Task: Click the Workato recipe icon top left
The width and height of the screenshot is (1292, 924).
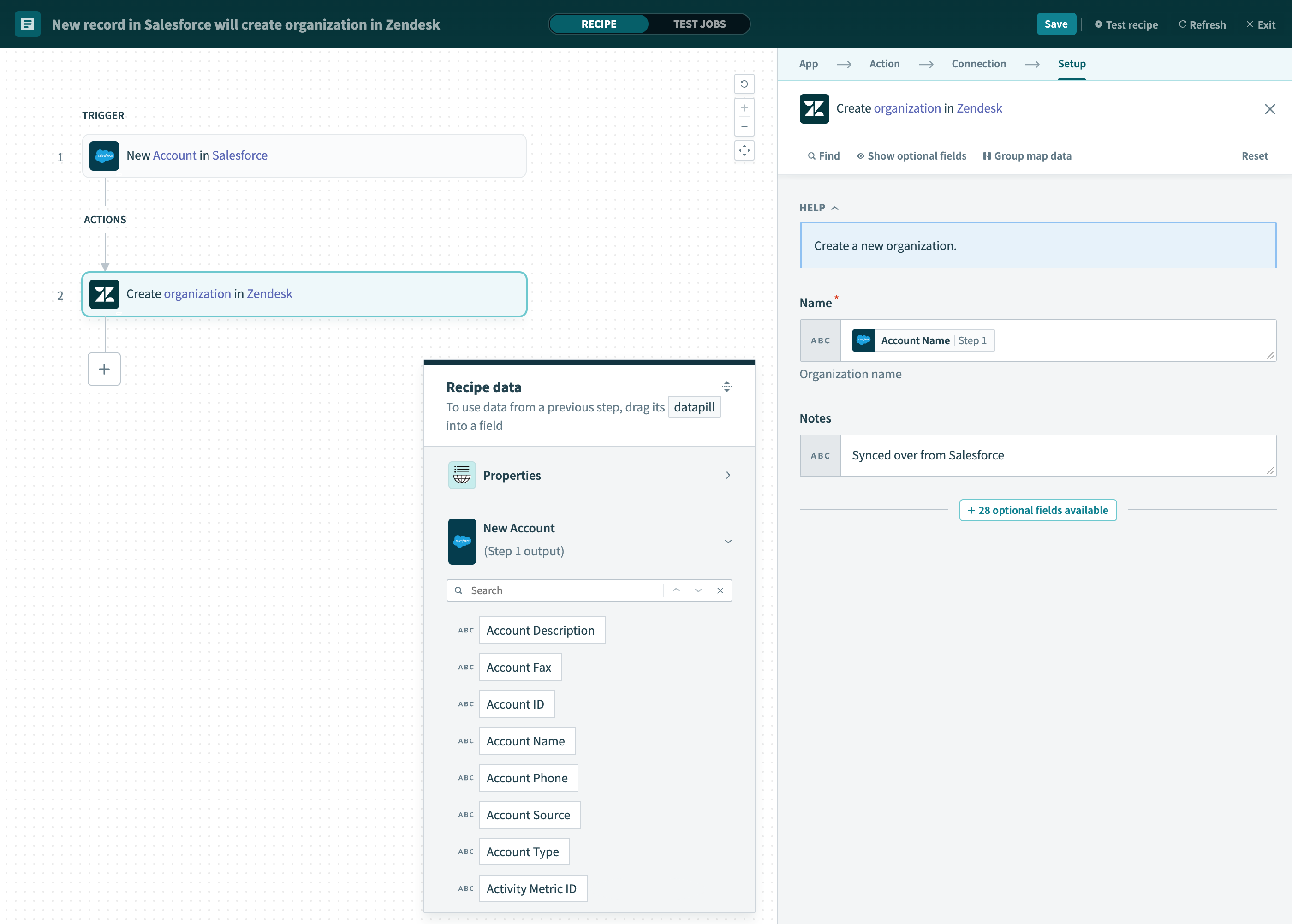Action: 27,24
